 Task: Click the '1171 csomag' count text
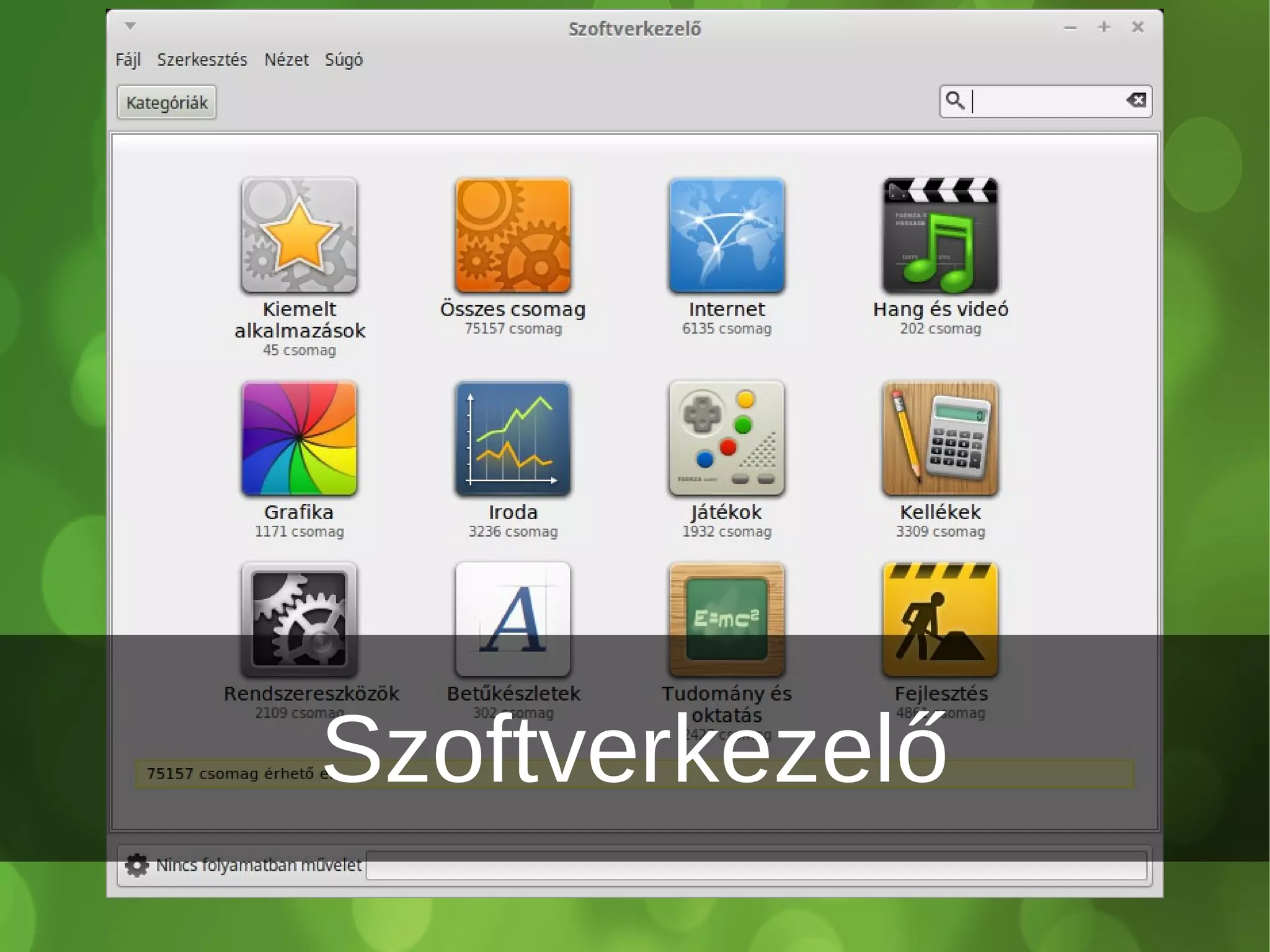[x=300, y=532]
